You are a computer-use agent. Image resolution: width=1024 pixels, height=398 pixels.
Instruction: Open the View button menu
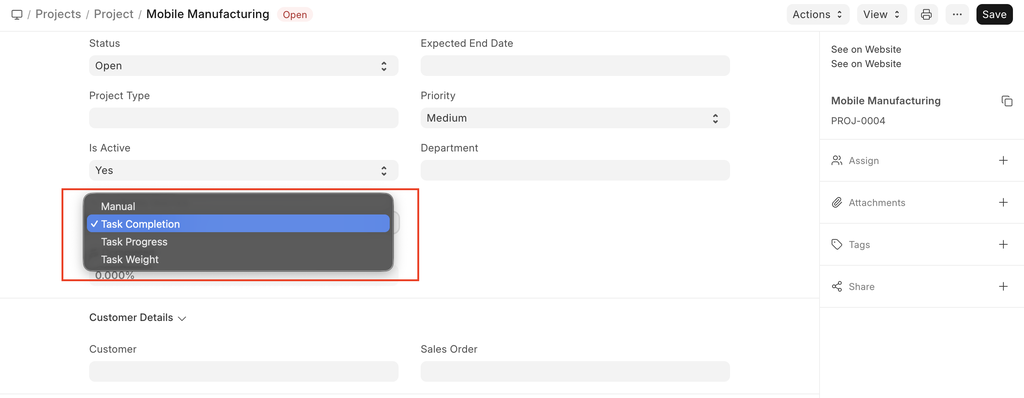882,14
